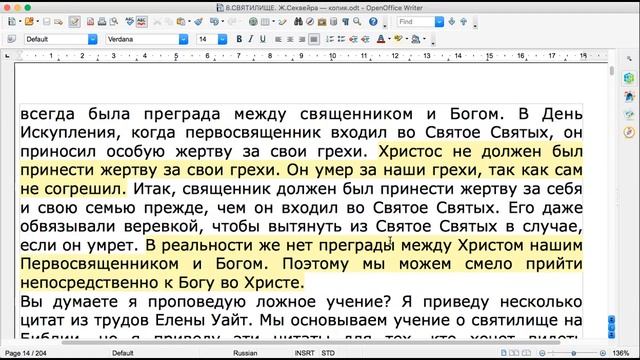The image size is (640, 360).
Task: Open Page Preview icon
Action: pyautogui.click(x=114, y=22)
